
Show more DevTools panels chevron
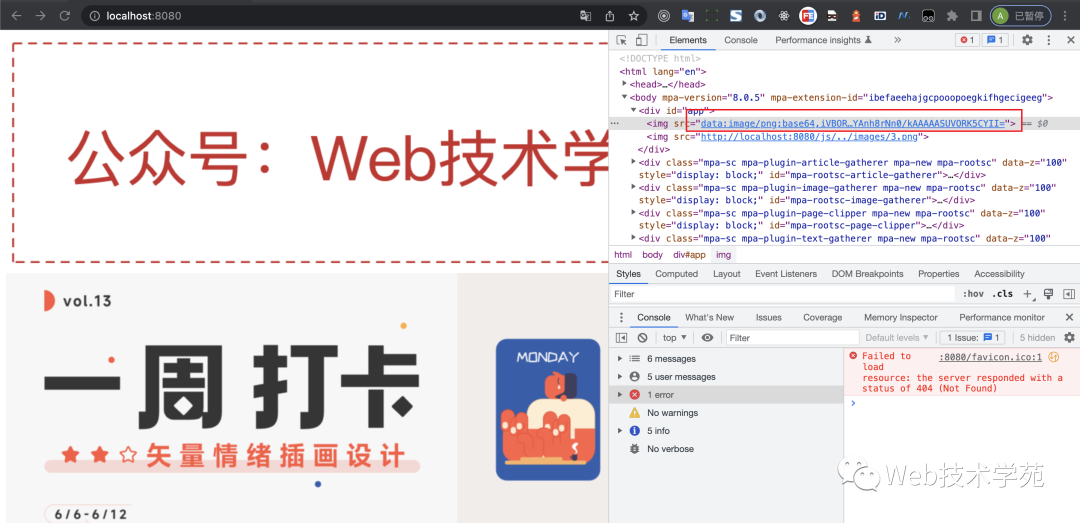[x=897, y=40]
